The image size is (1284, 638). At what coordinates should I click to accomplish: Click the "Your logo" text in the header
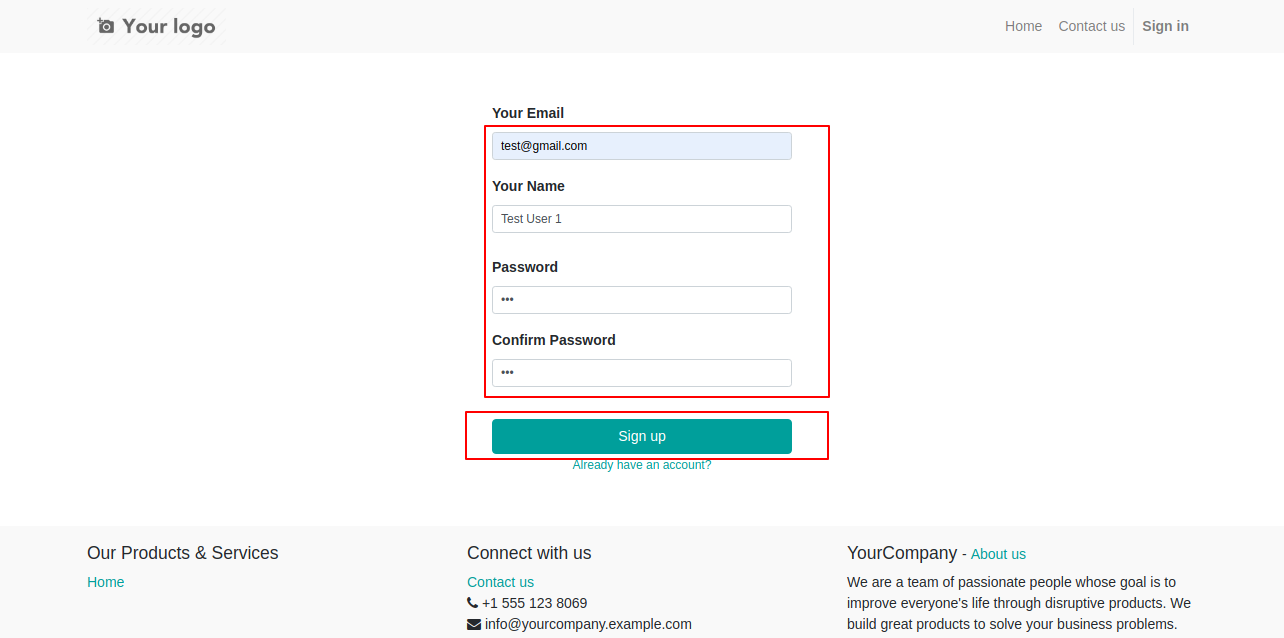click(x=169, y=26)
